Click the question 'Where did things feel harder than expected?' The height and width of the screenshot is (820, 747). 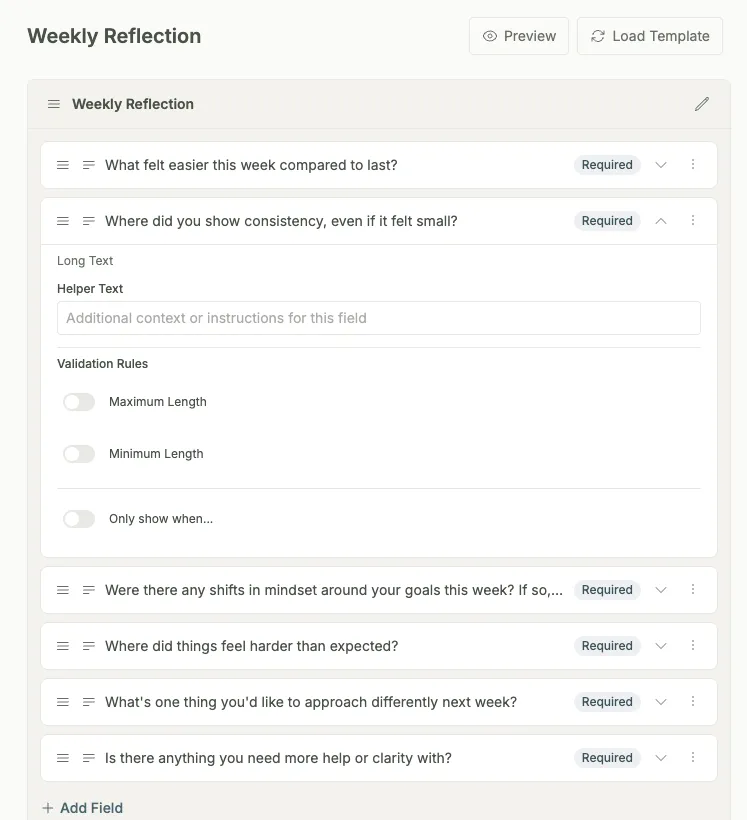[x=252, y=646]
